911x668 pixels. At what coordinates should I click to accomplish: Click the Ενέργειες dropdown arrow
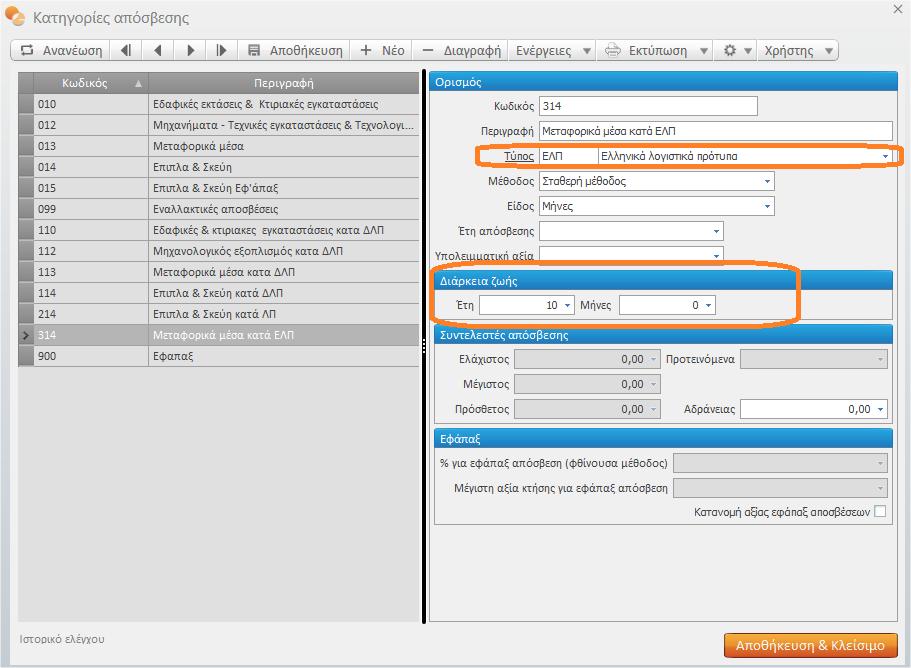(x=587, y=51)
